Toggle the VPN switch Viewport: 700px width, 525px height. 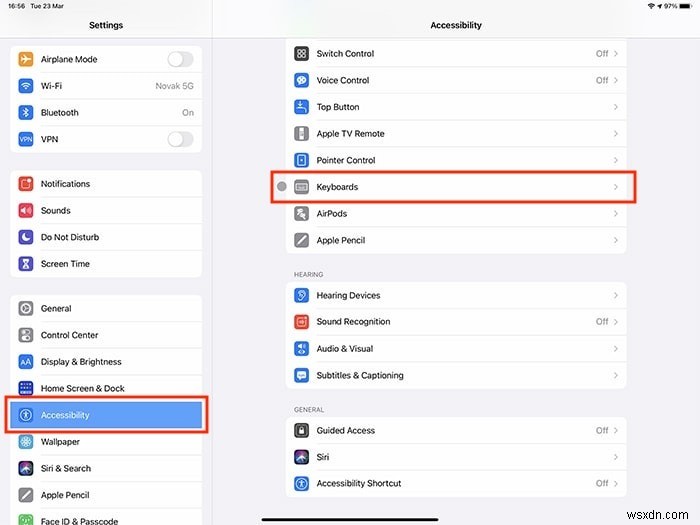[x=180, y=139]
